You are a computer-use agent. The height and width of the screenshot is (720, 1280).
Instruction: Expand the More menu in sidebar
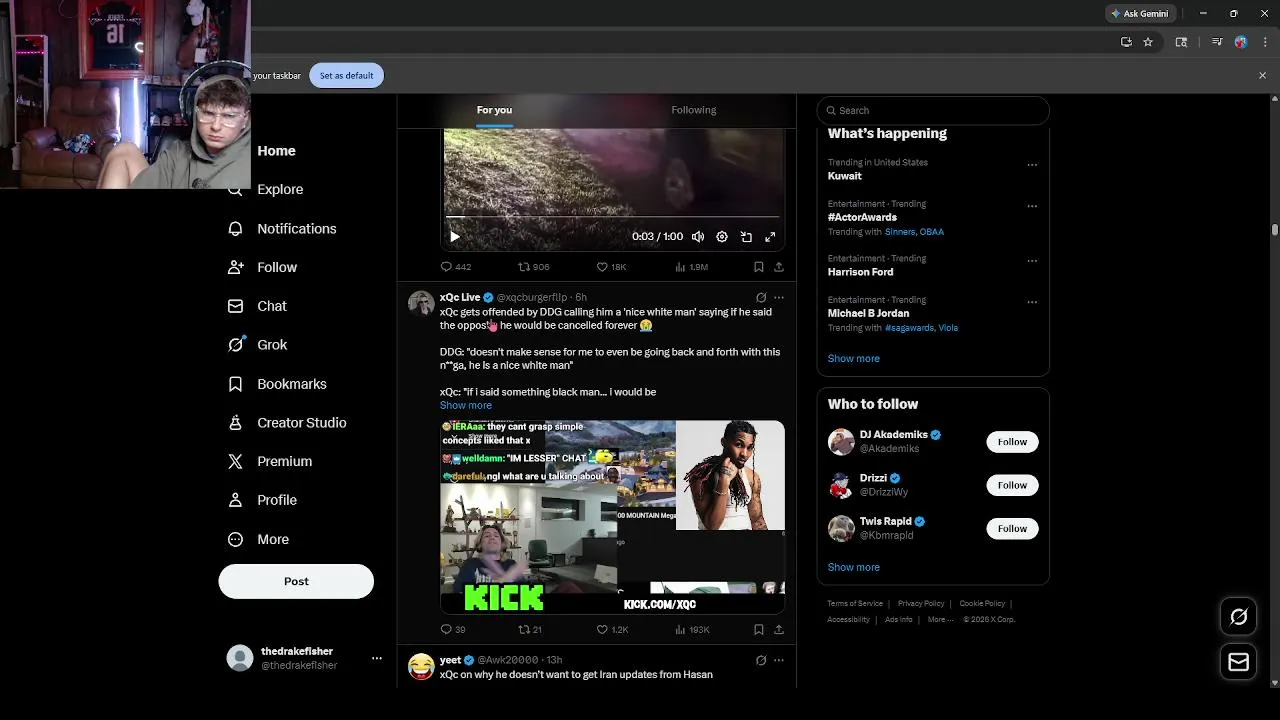click(273, 539)
